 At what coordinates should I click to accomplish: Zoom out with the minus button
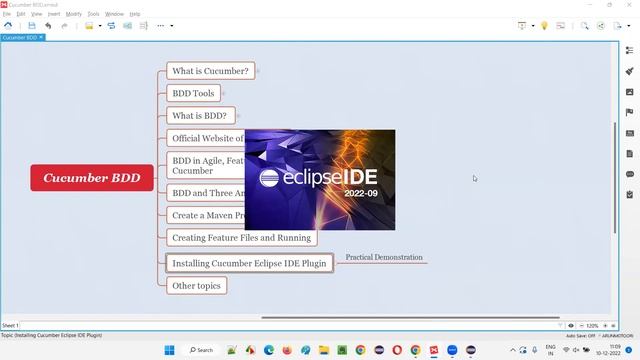(582, 326)
